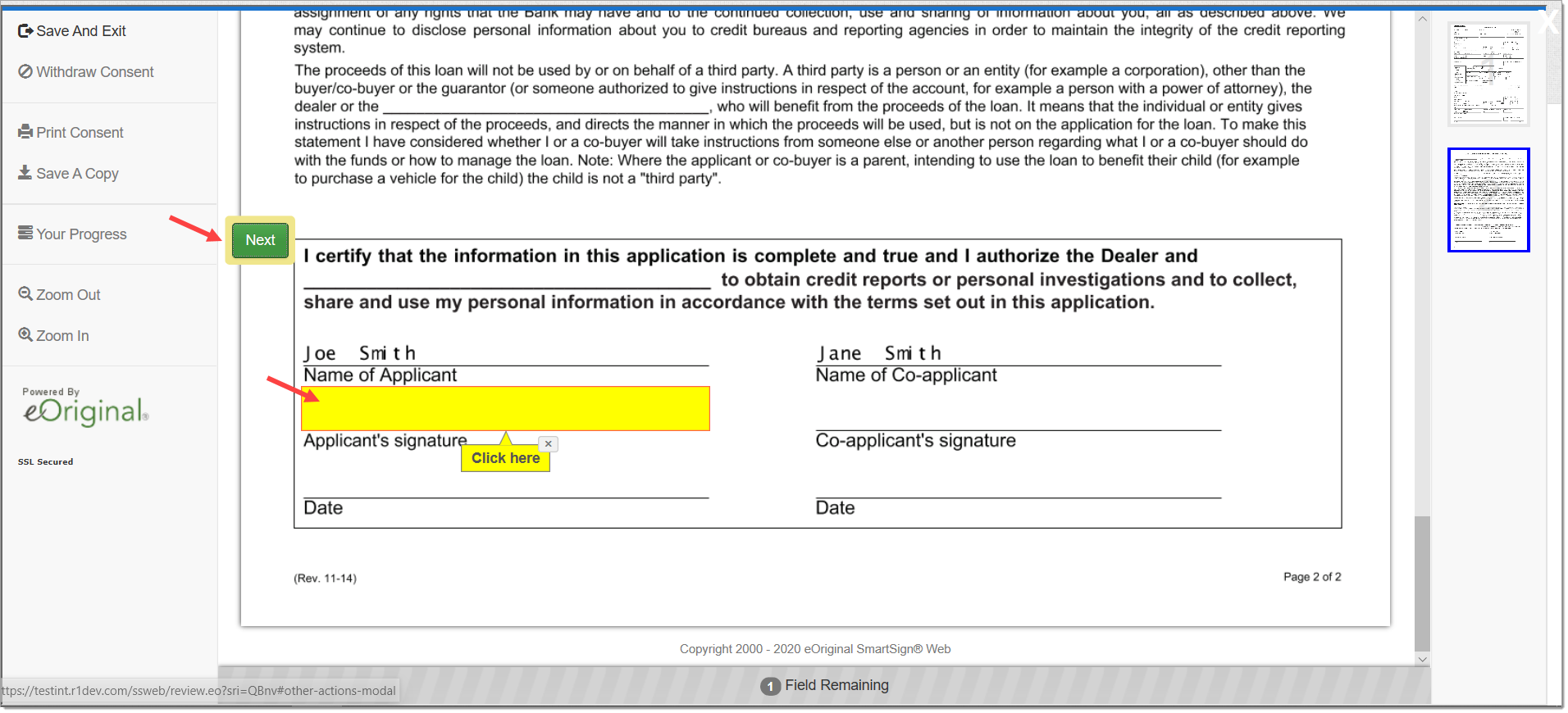Click the Withdraw Consent prohibition icon

pos(25,71)
